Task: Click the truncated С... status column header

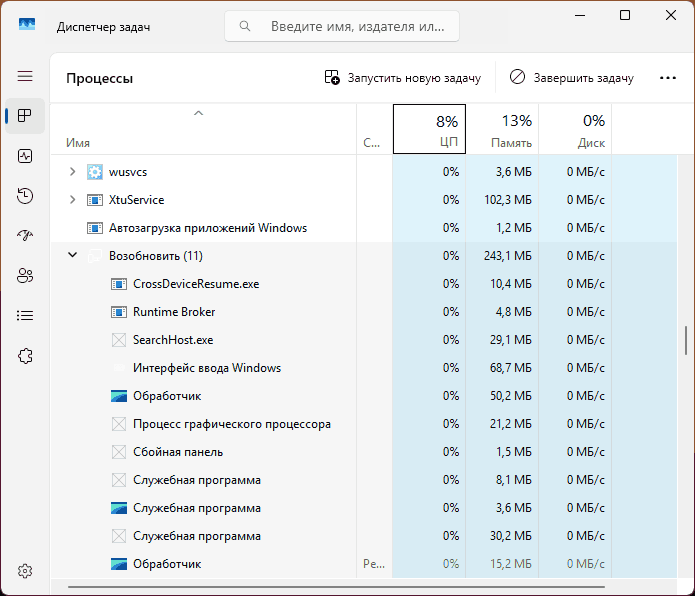Action: pyautogui.click(x=374, y=129)
